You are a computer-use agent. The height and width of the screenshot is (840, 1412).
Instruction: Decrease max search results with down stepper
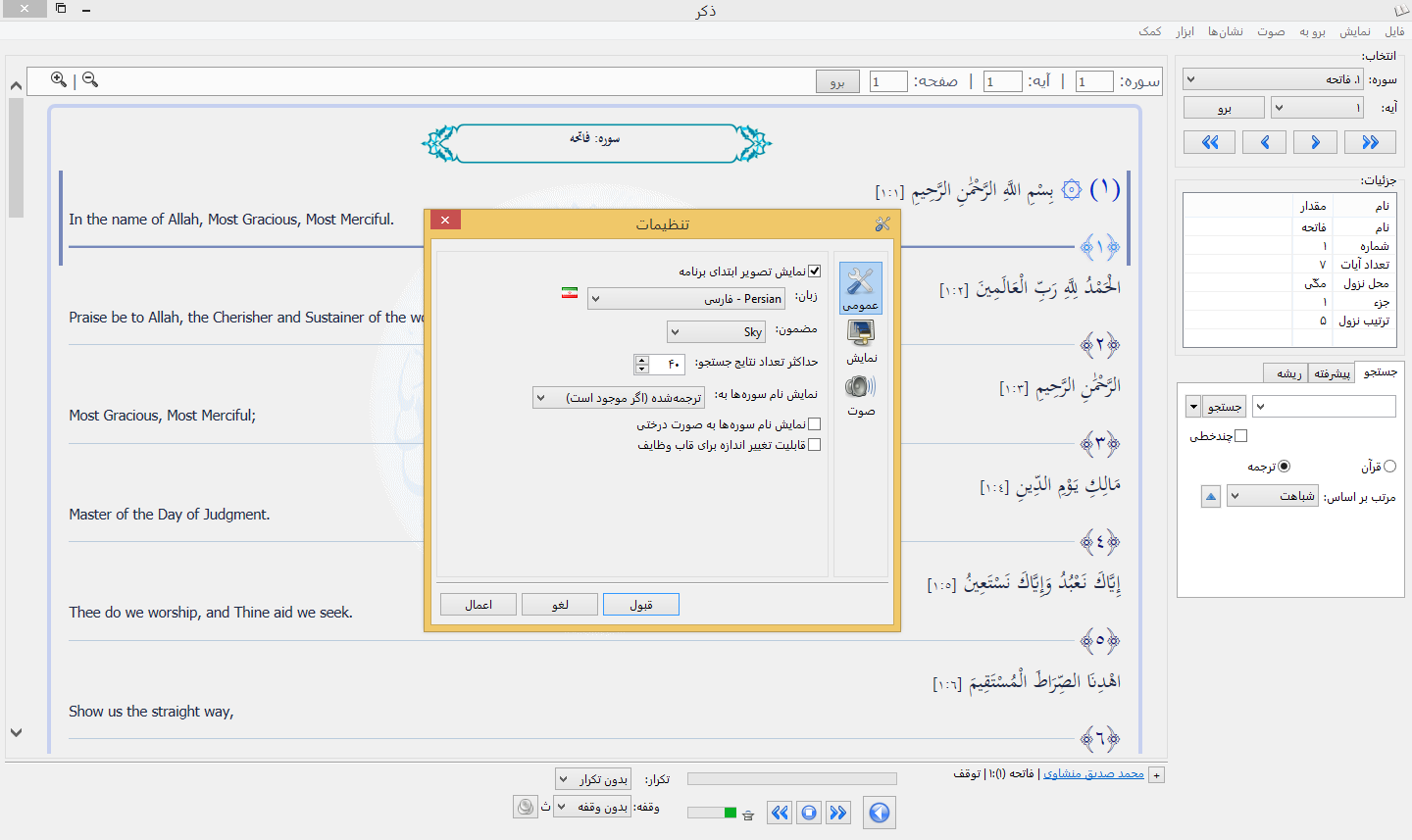pos(642,370)
